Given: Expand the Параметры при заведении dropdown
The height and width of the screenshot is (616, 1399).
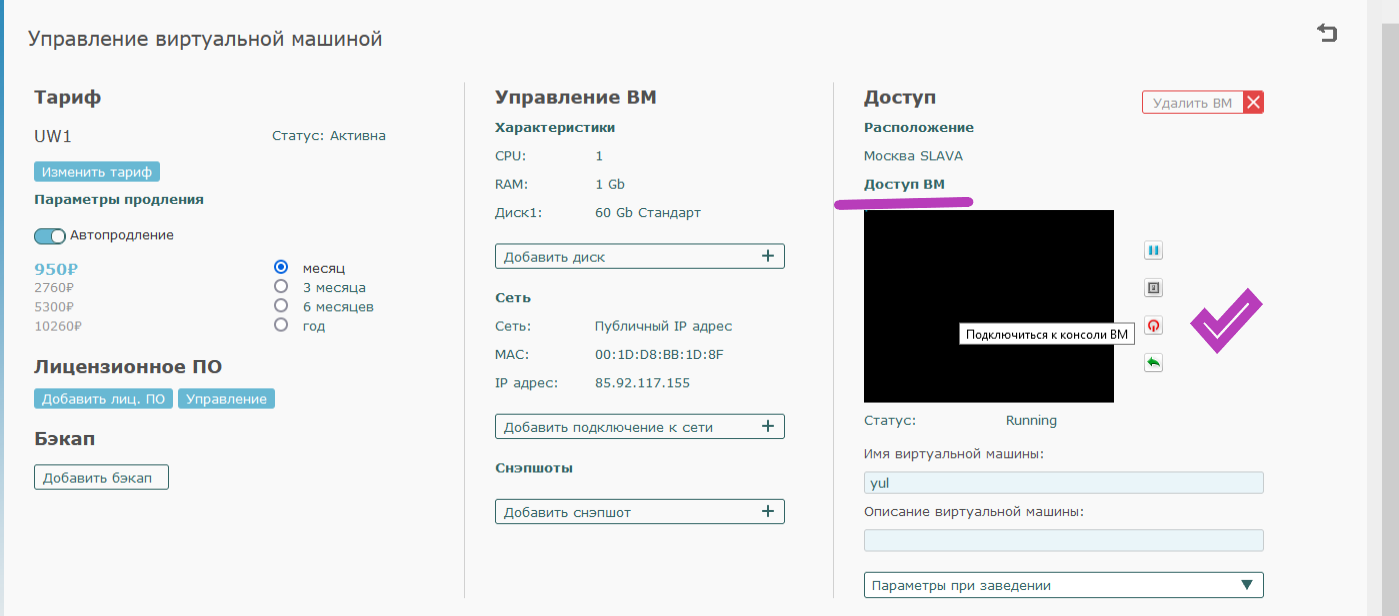Looking at the screenshot, I should coord(1063,585).
